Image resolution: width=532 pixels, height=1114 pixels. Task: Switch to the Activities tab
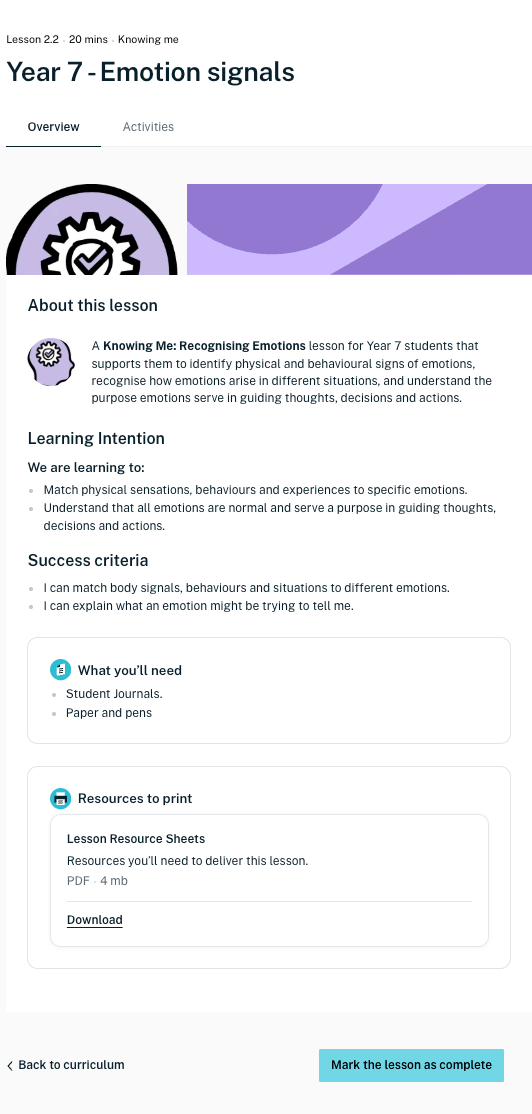tap(148, 127)
